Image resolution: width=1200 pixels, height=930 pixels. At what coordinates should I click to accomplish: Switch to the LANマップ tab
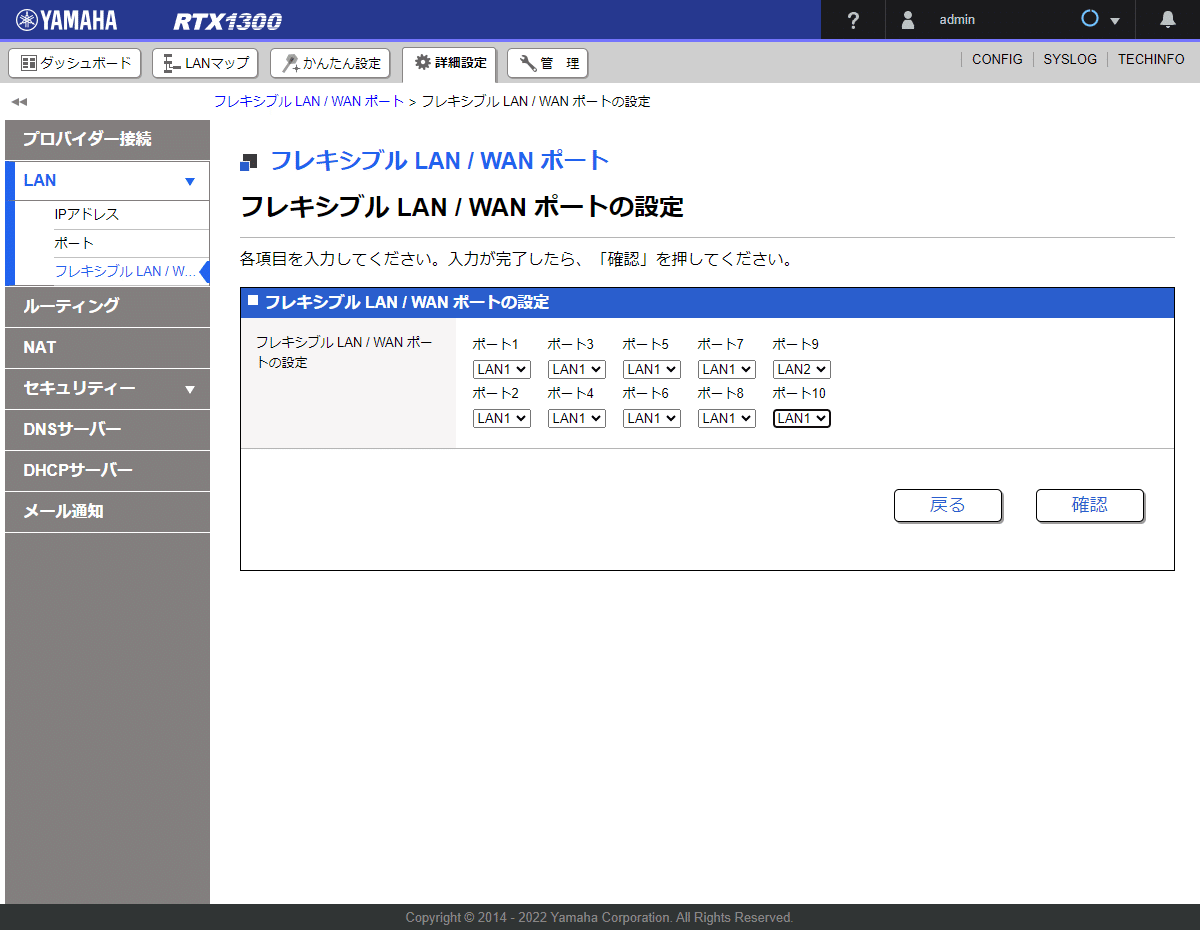(x=204, y=62)
